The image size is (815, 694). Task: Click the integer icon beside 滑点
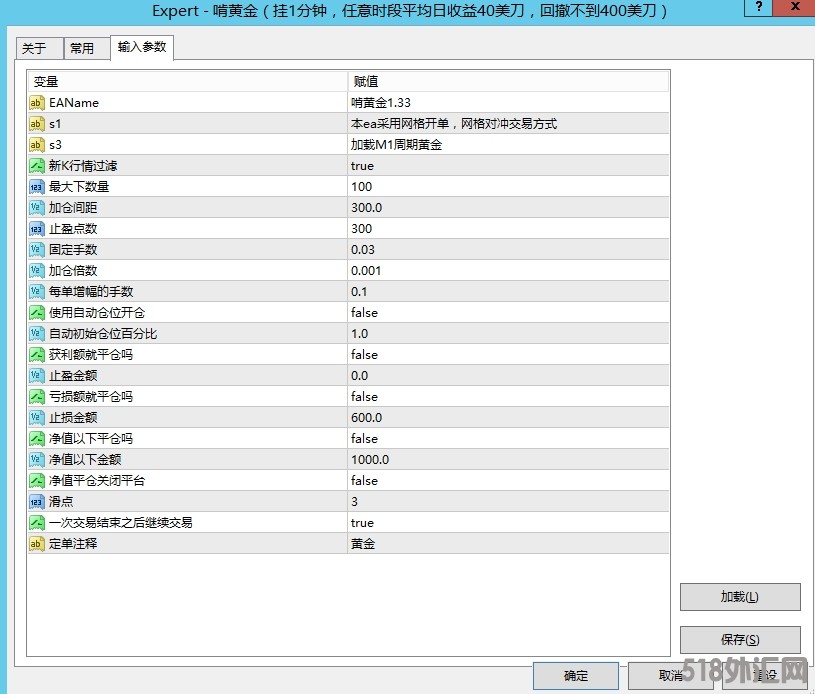click(37, 502)
